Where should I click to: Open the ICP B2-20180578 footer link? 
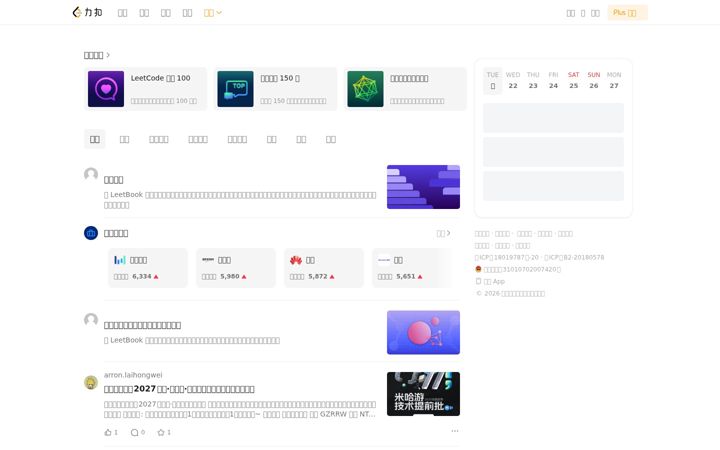[574, 257]
